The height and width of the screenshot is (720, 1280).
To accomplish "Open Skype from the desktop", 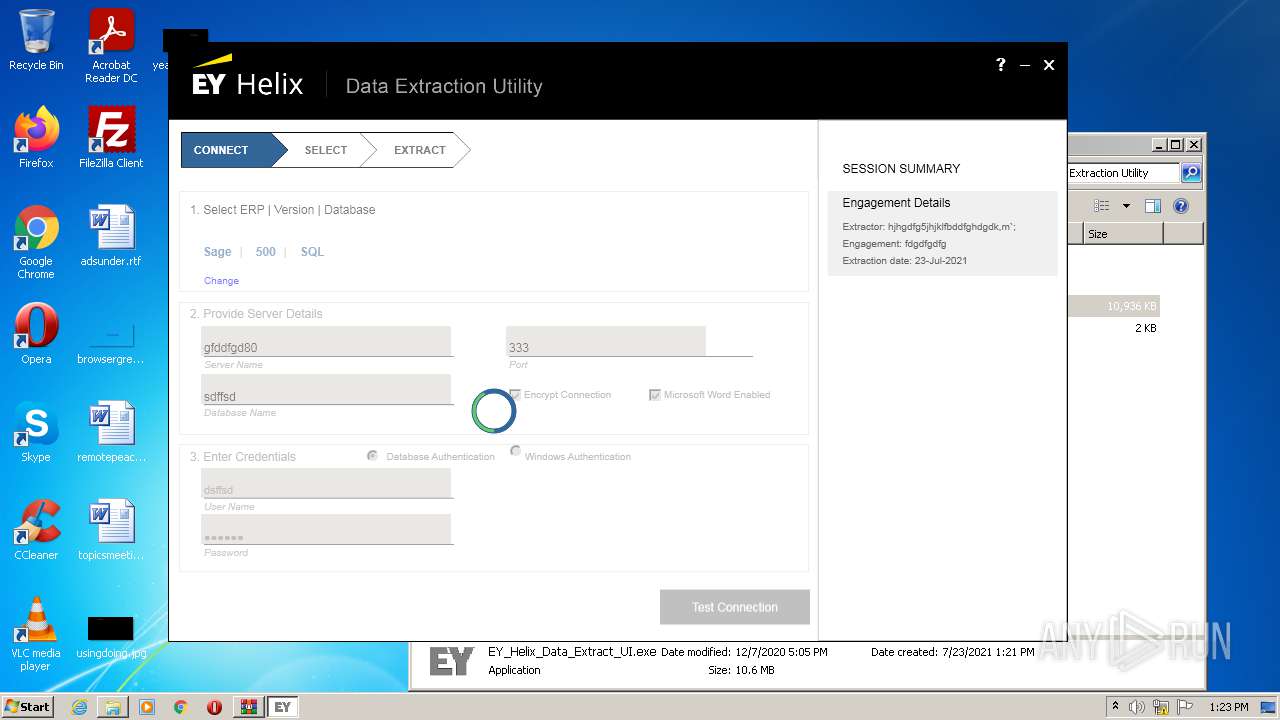I will 36,431.
